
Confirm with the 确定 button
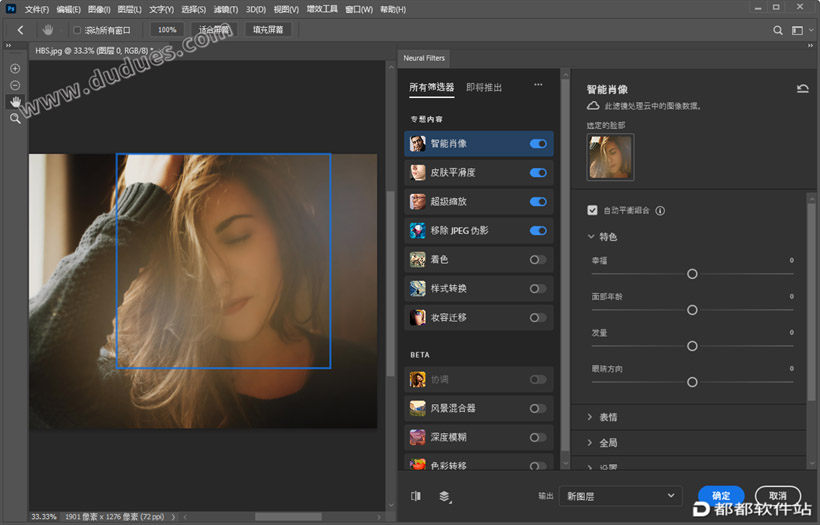721,495
